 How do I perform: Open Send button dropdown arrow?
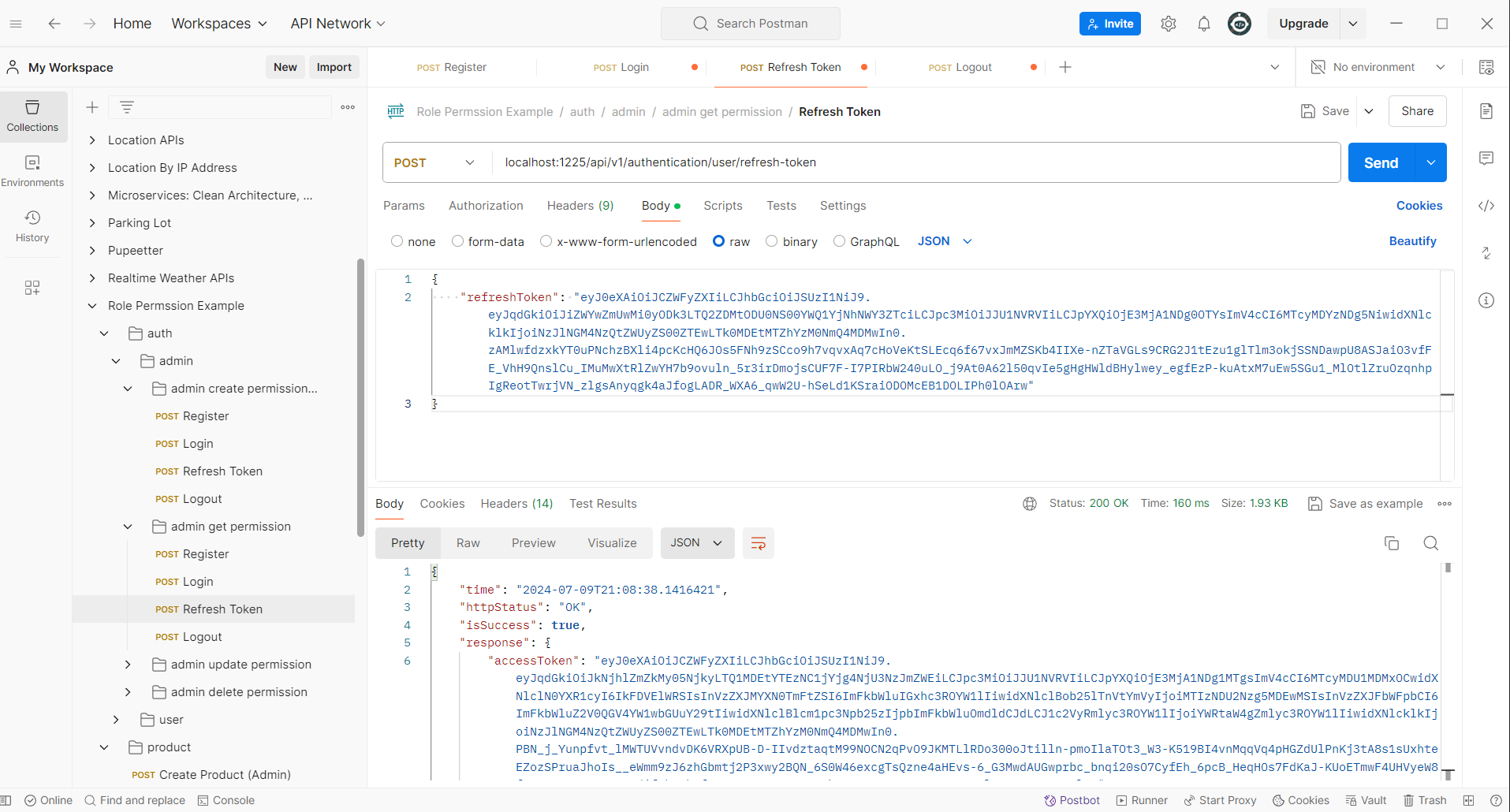click(1431, 162)
